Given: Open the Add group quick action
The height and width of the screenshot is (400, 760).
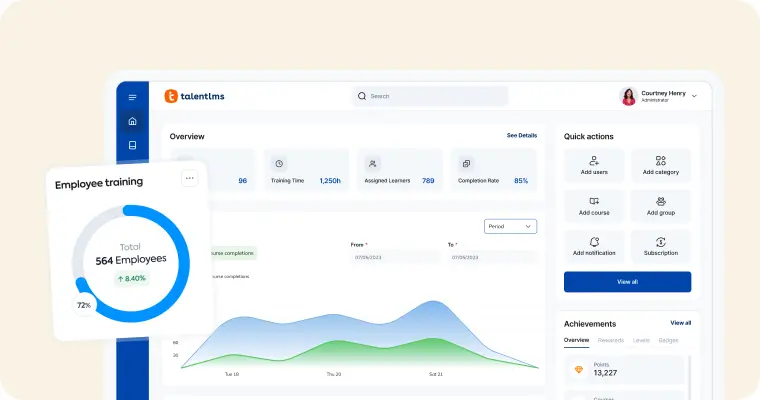Looking at the screenshot, I should [660, 201].
